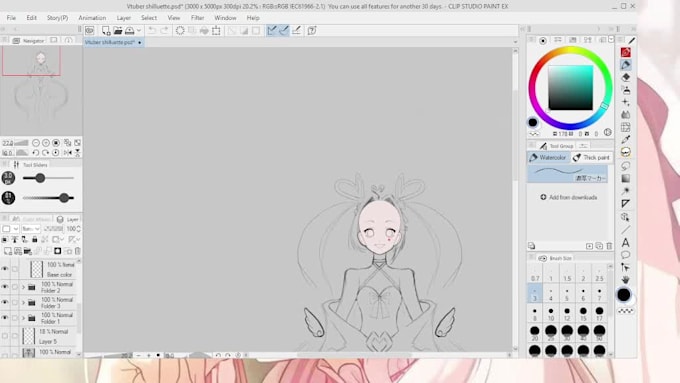Click new layer folder icon
Image resolution: width=680 pixels, height=383 pixels.
coord(28,251)
